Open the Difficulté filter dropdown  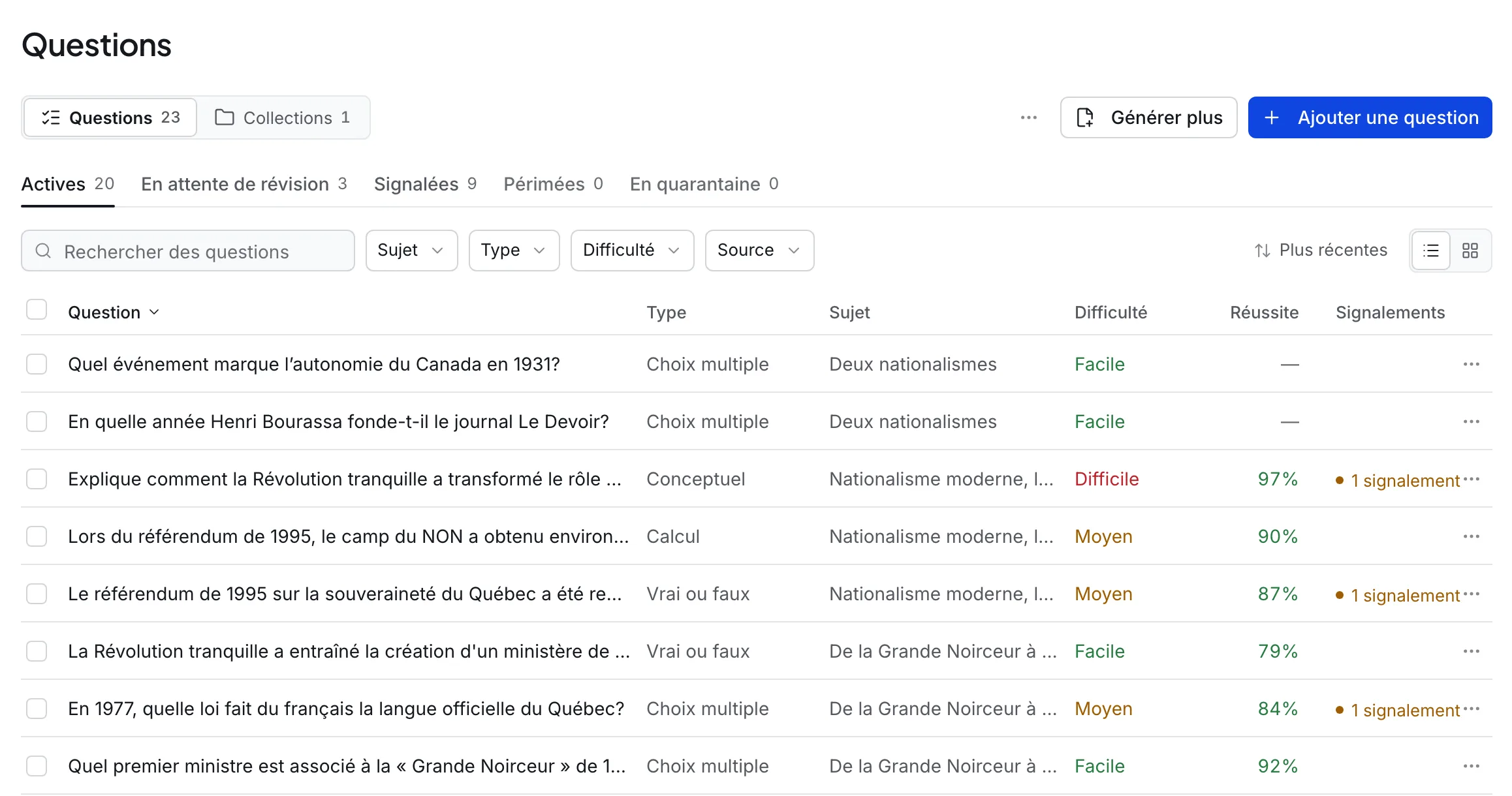632,251
